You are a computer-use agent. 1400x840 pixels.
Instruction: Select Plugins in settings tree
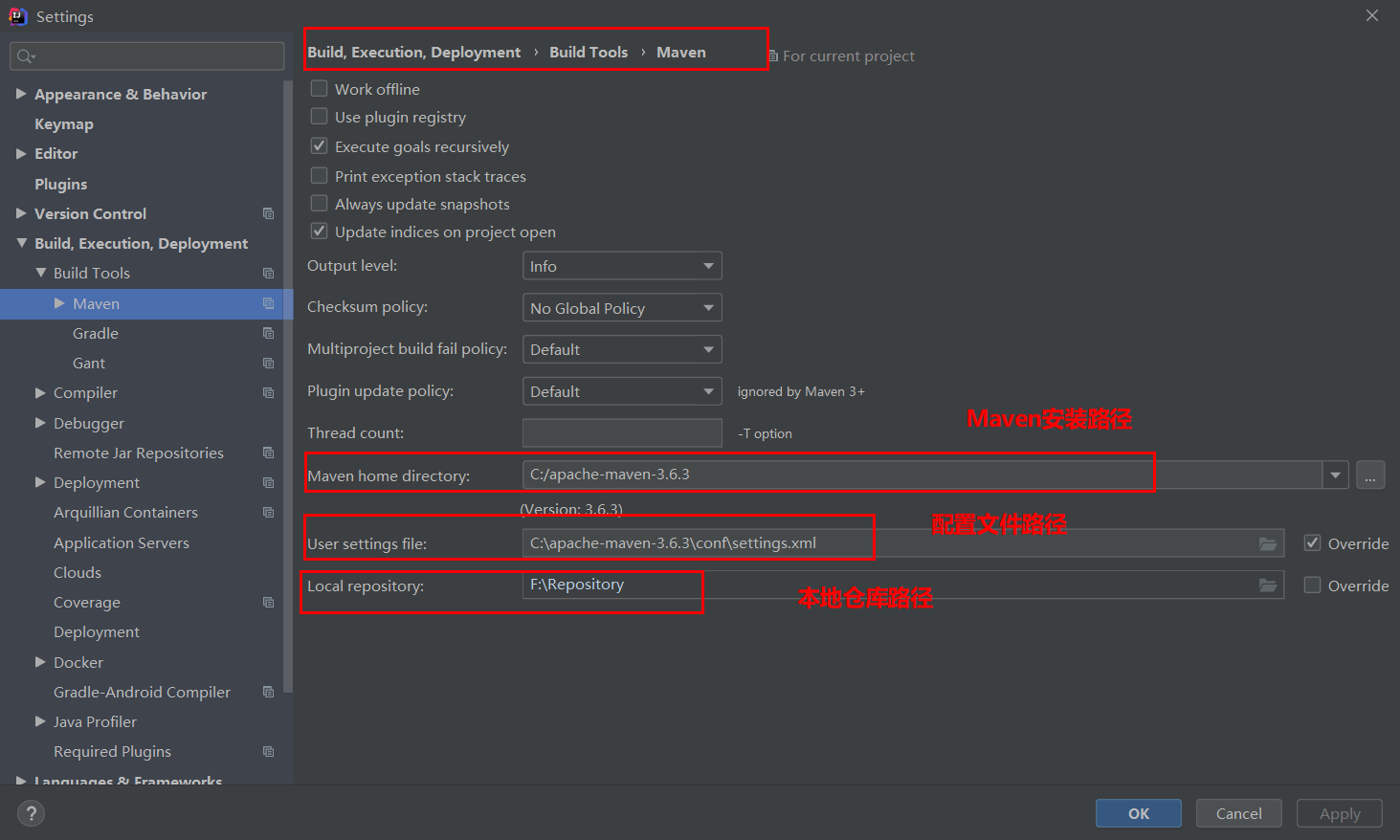point(61,184)
